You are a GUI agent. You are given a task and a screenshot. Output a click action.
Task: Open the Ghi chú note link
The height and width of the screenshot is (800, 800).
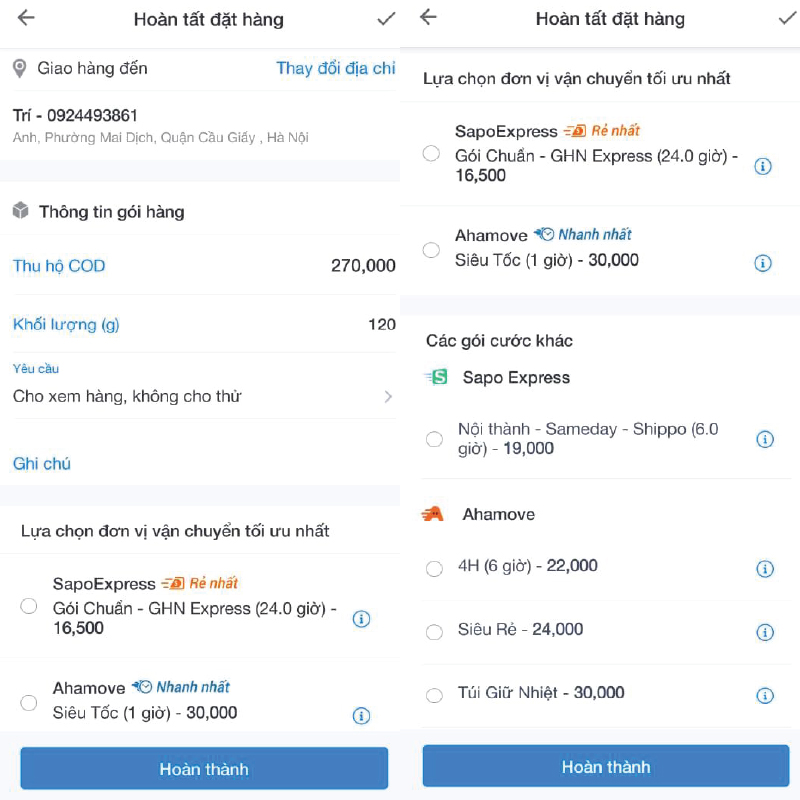click(42, 463)
